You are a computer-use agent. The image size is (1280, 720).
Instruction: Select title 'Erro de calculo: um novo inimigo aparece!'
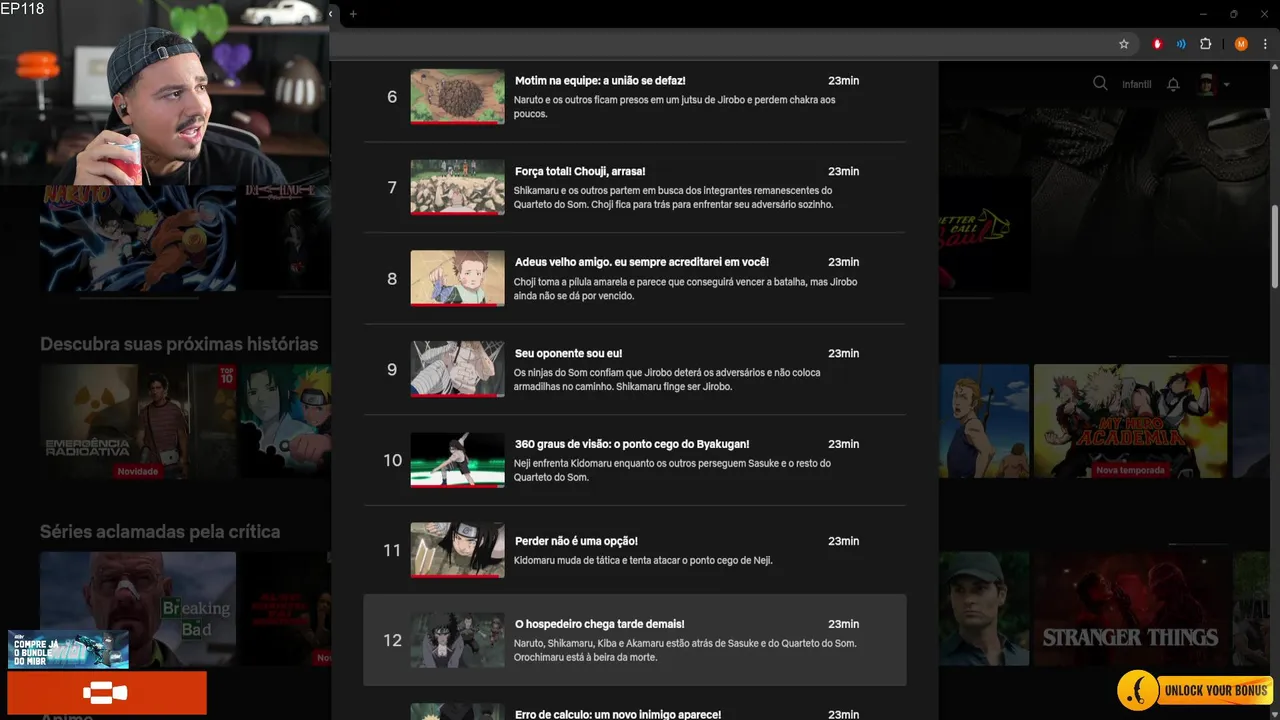(x=618, y=715)
